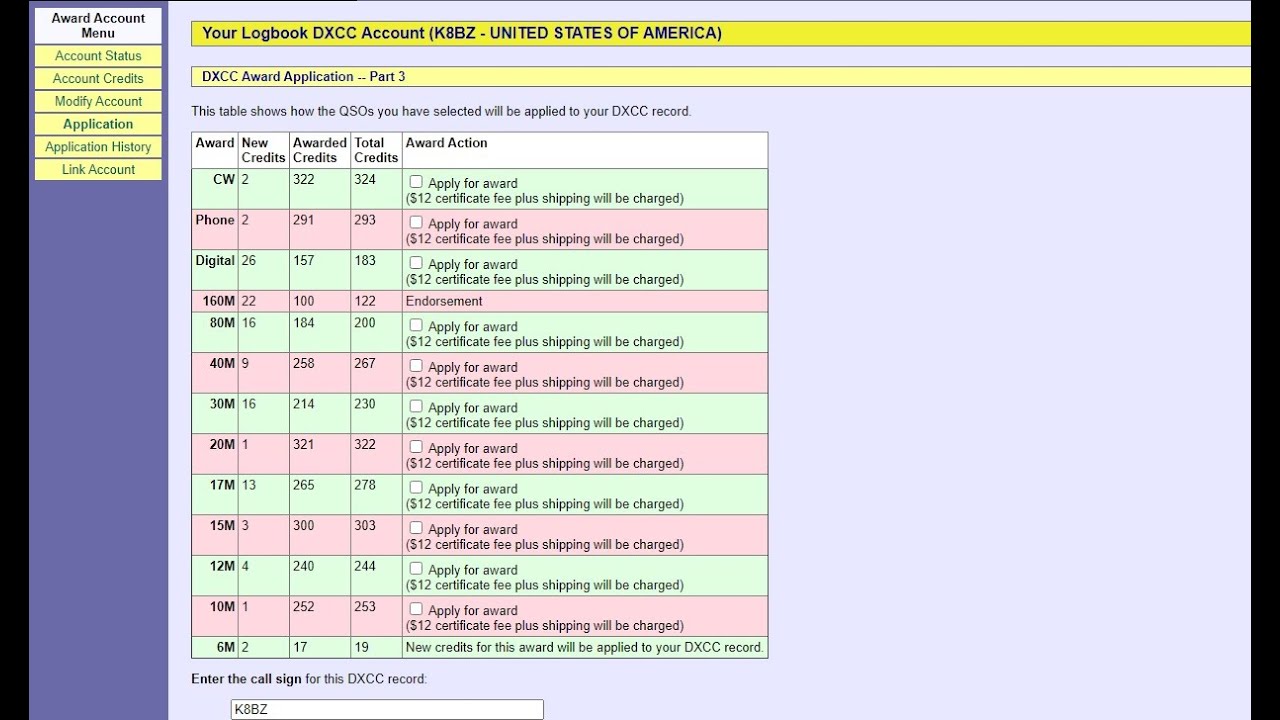Image resolution: width=1280 pixels, height=720 pixels.
Task: Select Apply for award for 17M
Action: click(x=416, y=487)
